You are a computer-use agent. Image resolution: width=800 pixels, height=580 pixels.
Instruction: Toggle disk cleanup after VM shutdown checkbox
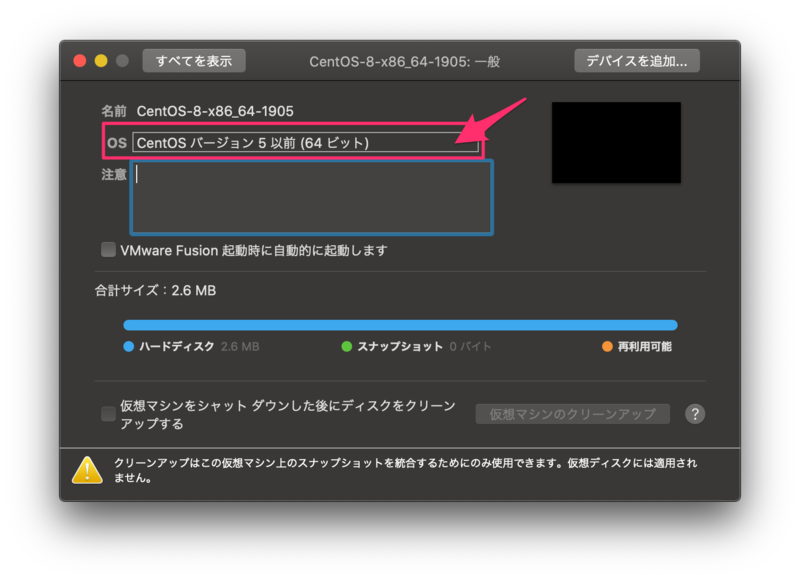[108, 414]
